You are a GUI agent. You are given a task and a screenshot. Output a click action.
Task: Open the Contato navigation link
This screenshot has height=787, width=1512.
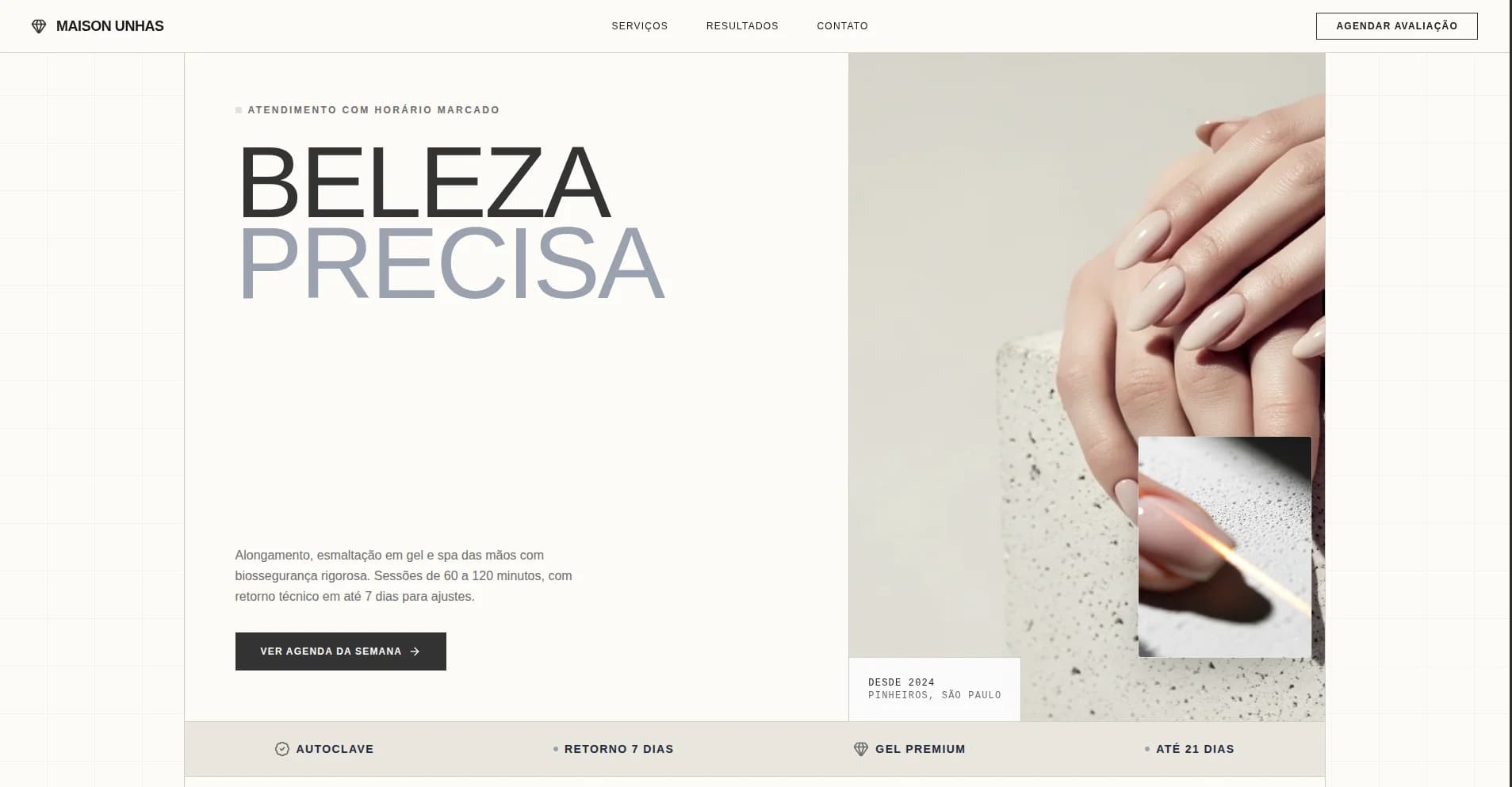(842, 26)
